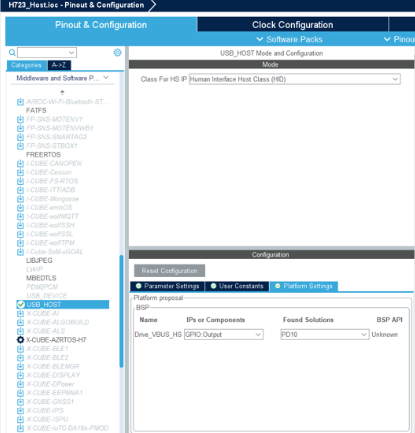Image resolution: width=415 pixels, height=433 pixels.
Task: Open the Parameter Settings tab
Action: 167,286
